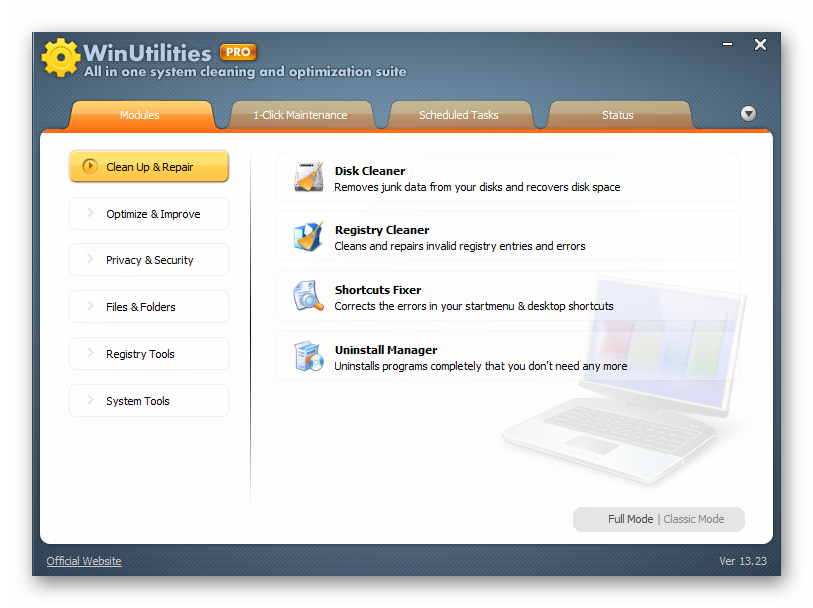The image size is (813, 608).
Task: Open Uninstall Manager from its title
Action: pos(386,350)
